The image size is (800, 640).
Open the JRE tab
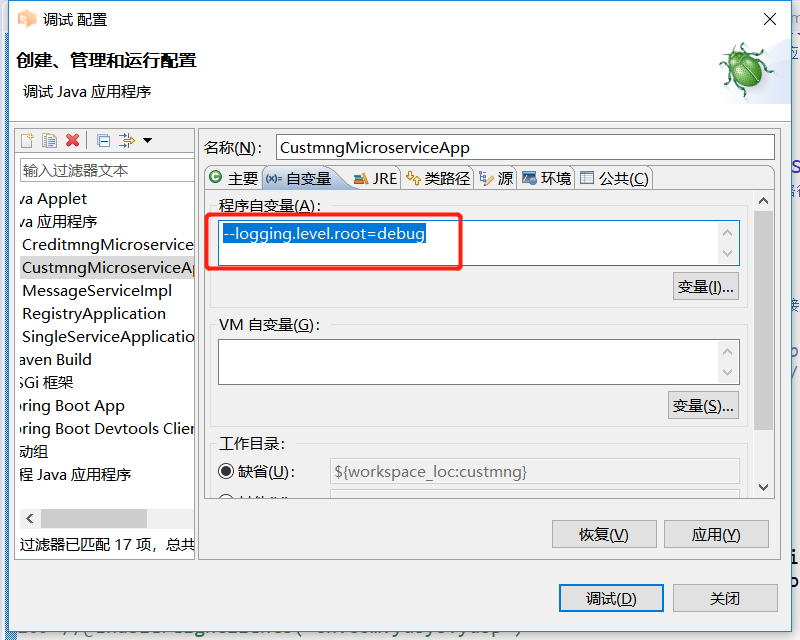tap(378, 178)
